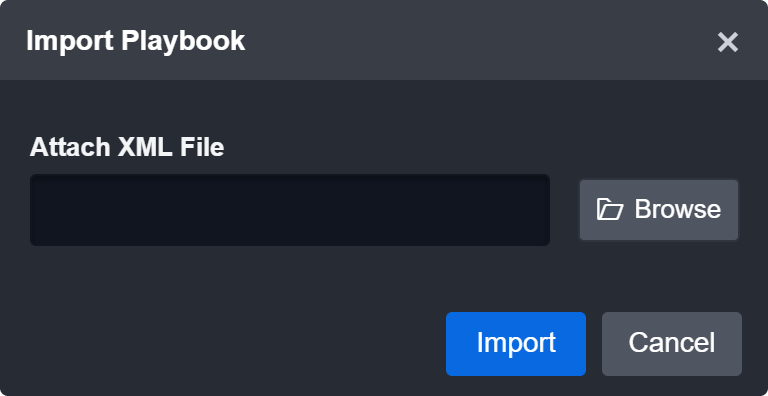This screenshot has height=396, width=768.
Task: Open the file picker via Browse
Action: 659,210
